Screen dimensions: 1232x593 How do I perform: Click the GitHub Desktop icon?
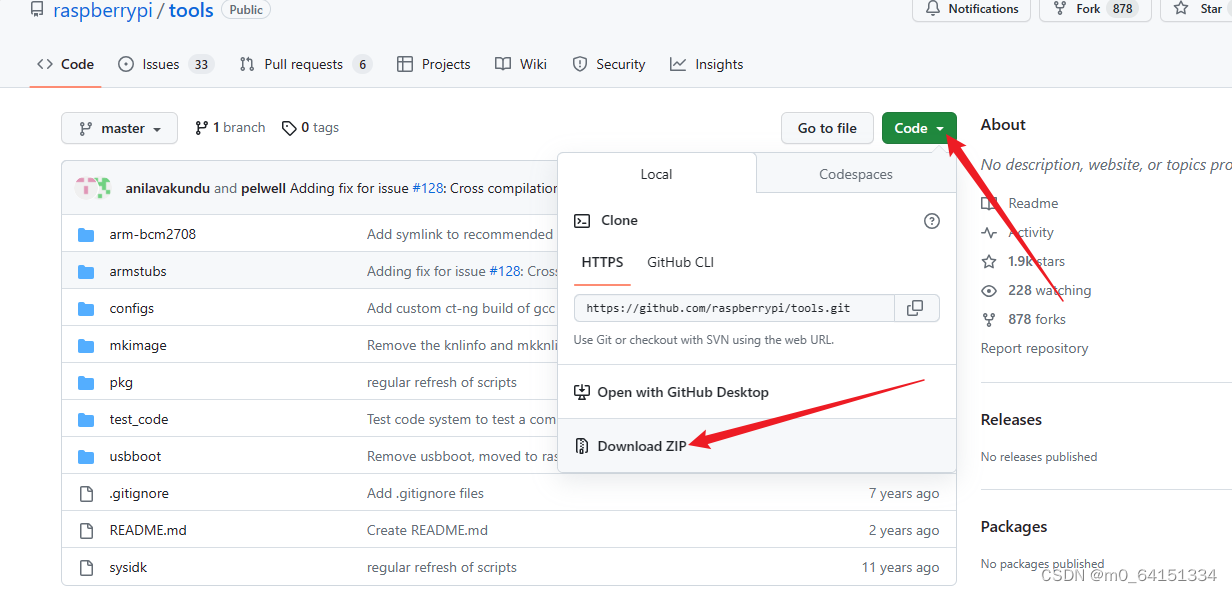(x=582, y=392)
